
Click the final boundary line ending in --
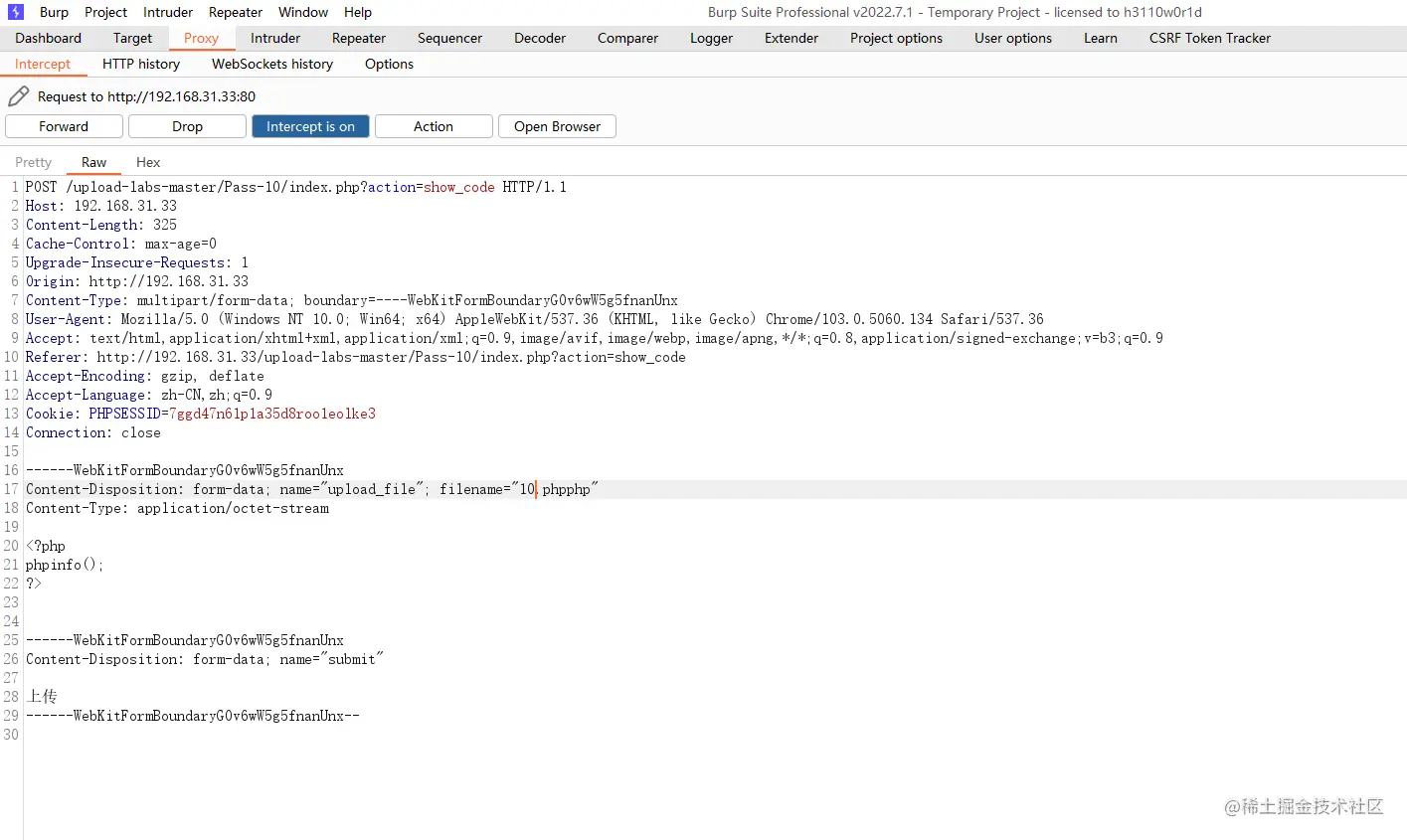[x=193, y=716]
